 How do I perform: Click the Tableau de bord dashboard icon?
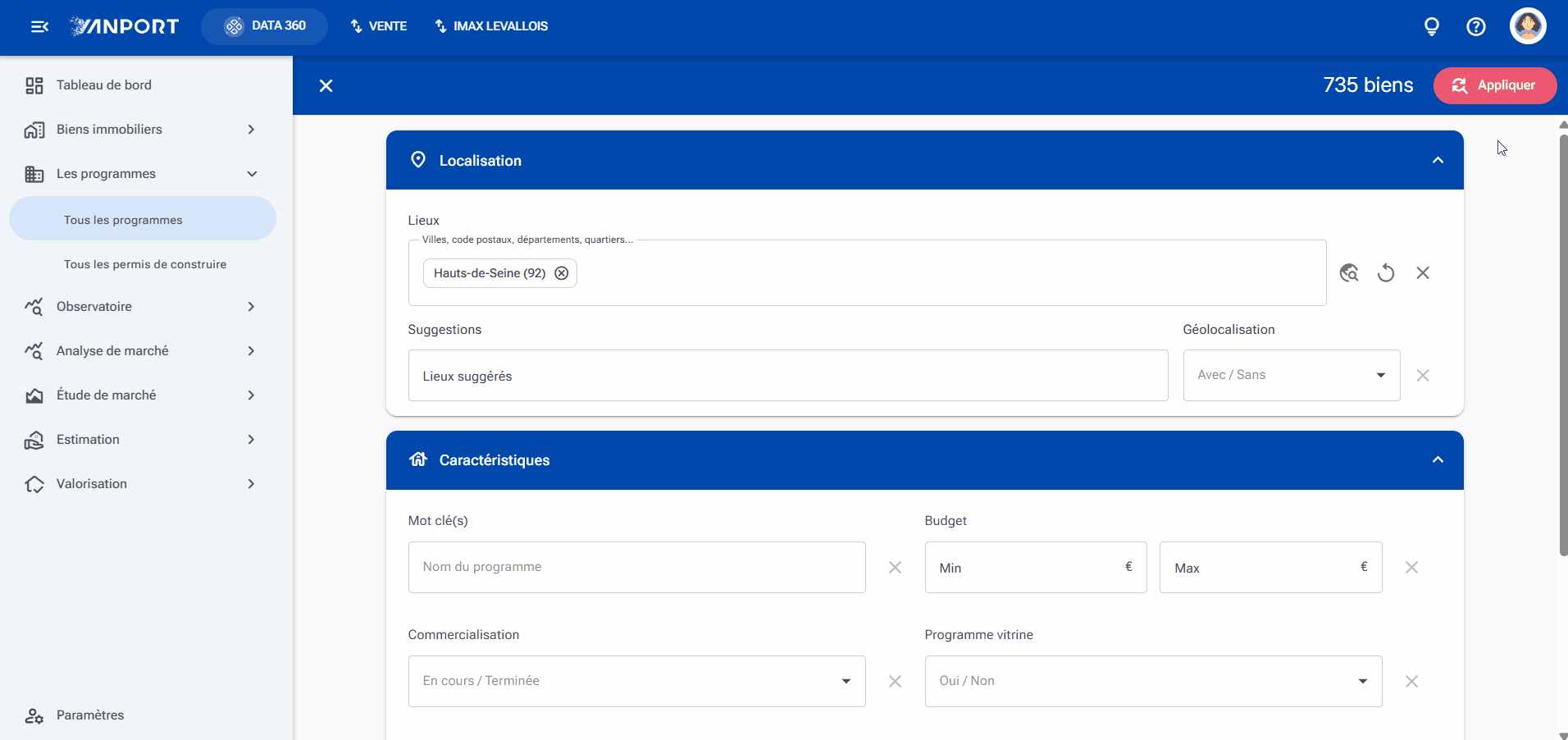pyautogui.click(x=34, y=85)
